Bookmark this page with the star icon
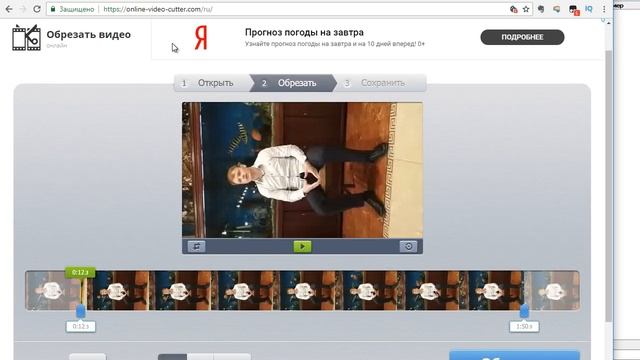Screen dimensions: 640x360 [526, 9]
